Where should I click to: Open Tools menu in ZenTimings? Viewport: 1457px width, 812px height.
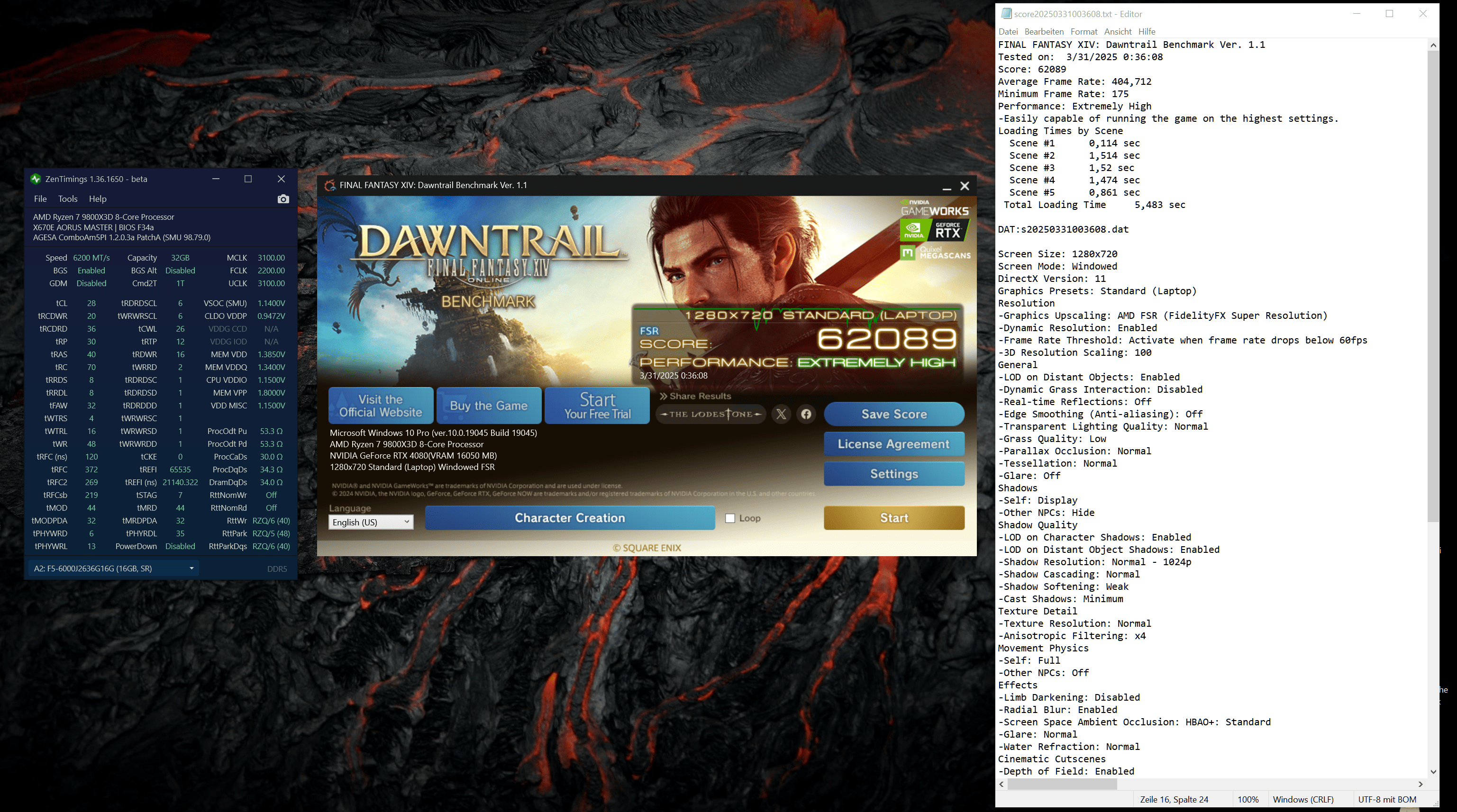click(x=67, y=199)
